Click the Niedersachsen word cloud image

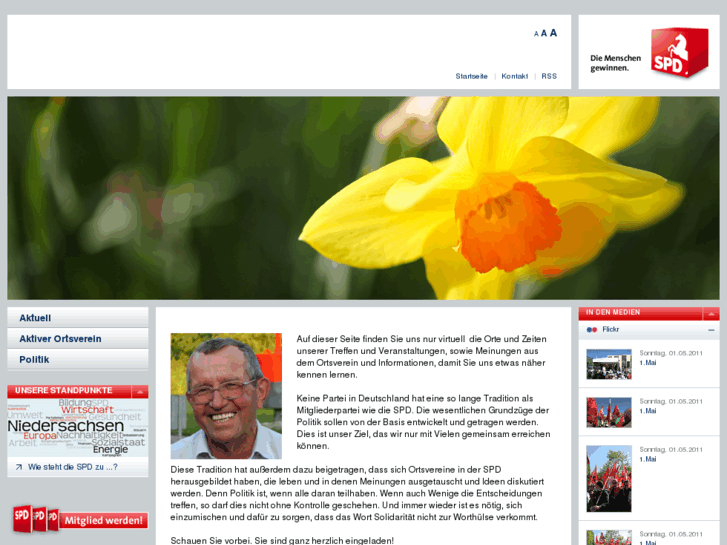click(x=78, y=428)
